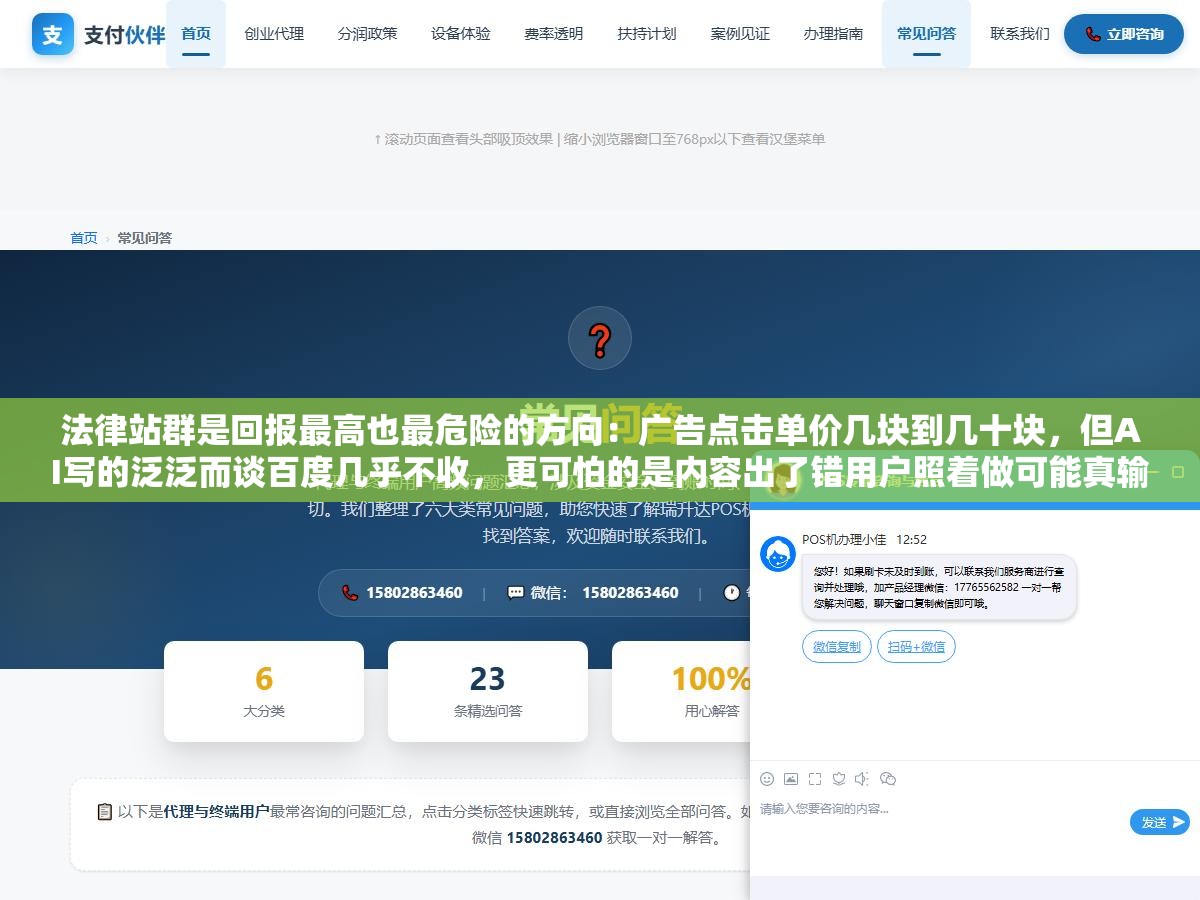
Task: Click the 立即咨询 button
Action: pyautogui.click(x=1124, y=34)
